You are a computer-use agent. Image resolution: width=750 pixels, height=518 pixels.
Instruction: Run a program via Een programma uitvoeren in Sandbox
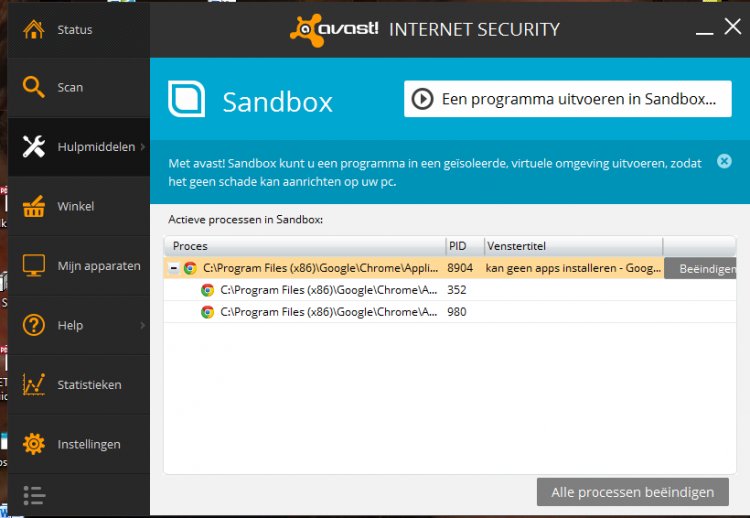tap(567, 99)
